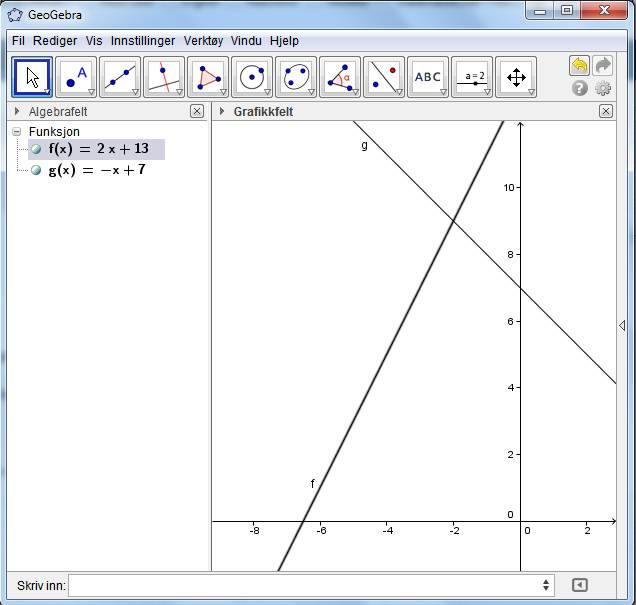
Task: Maximize the GeoGebra window
Action: 567,11
